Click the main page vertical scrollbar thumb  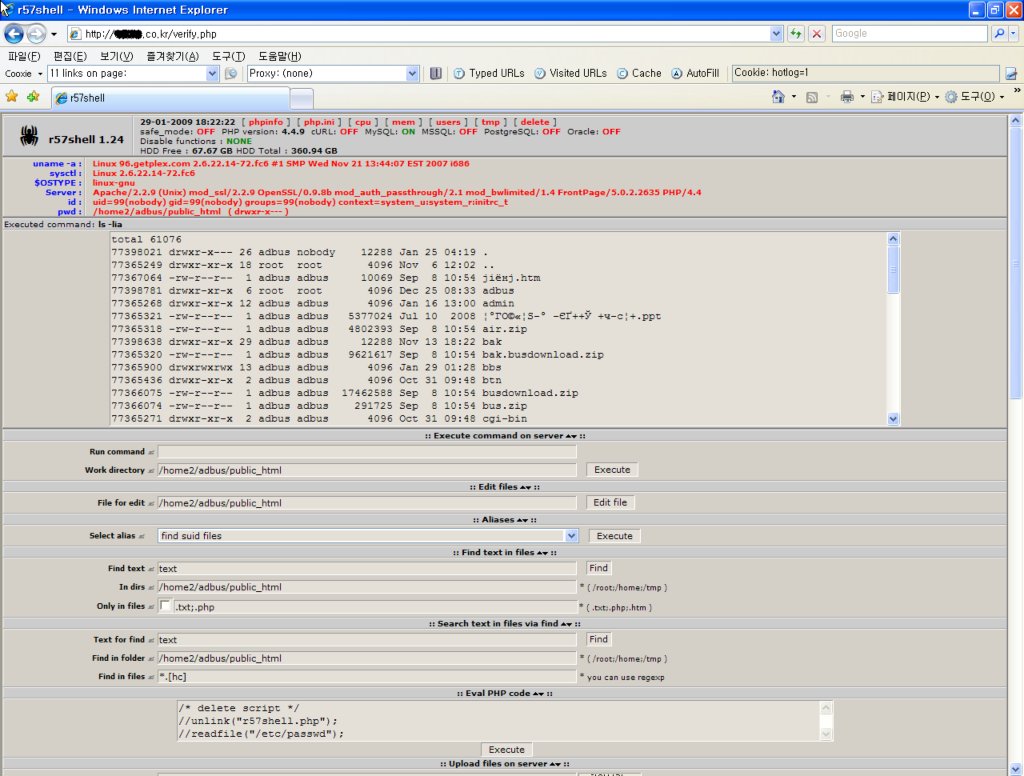point(1016,263)
